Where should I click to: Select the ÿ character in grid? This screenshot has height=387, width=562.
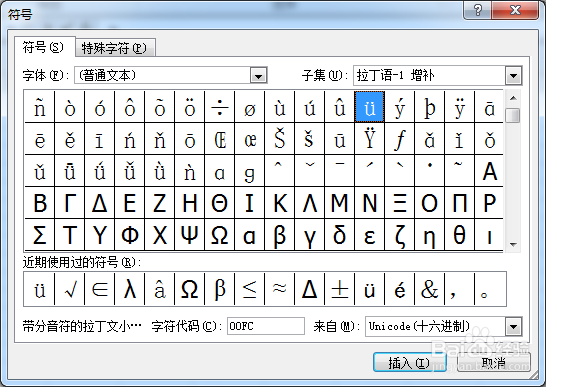459,107
